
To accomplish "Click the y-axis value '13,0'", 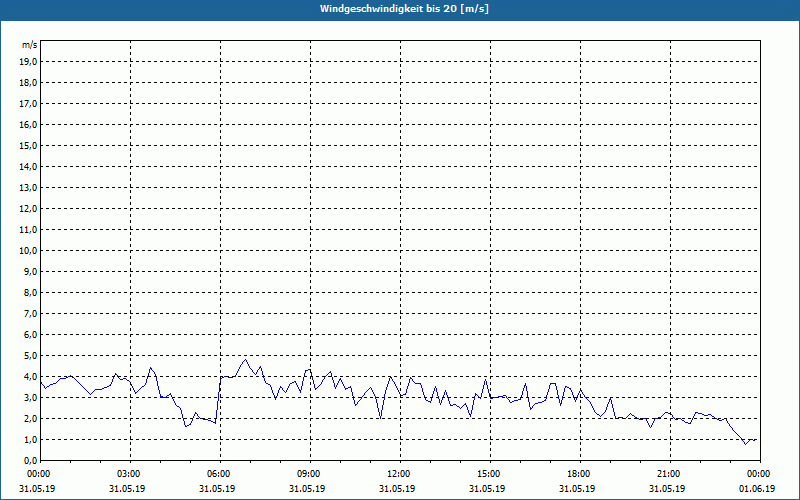I will click(28, 188).
